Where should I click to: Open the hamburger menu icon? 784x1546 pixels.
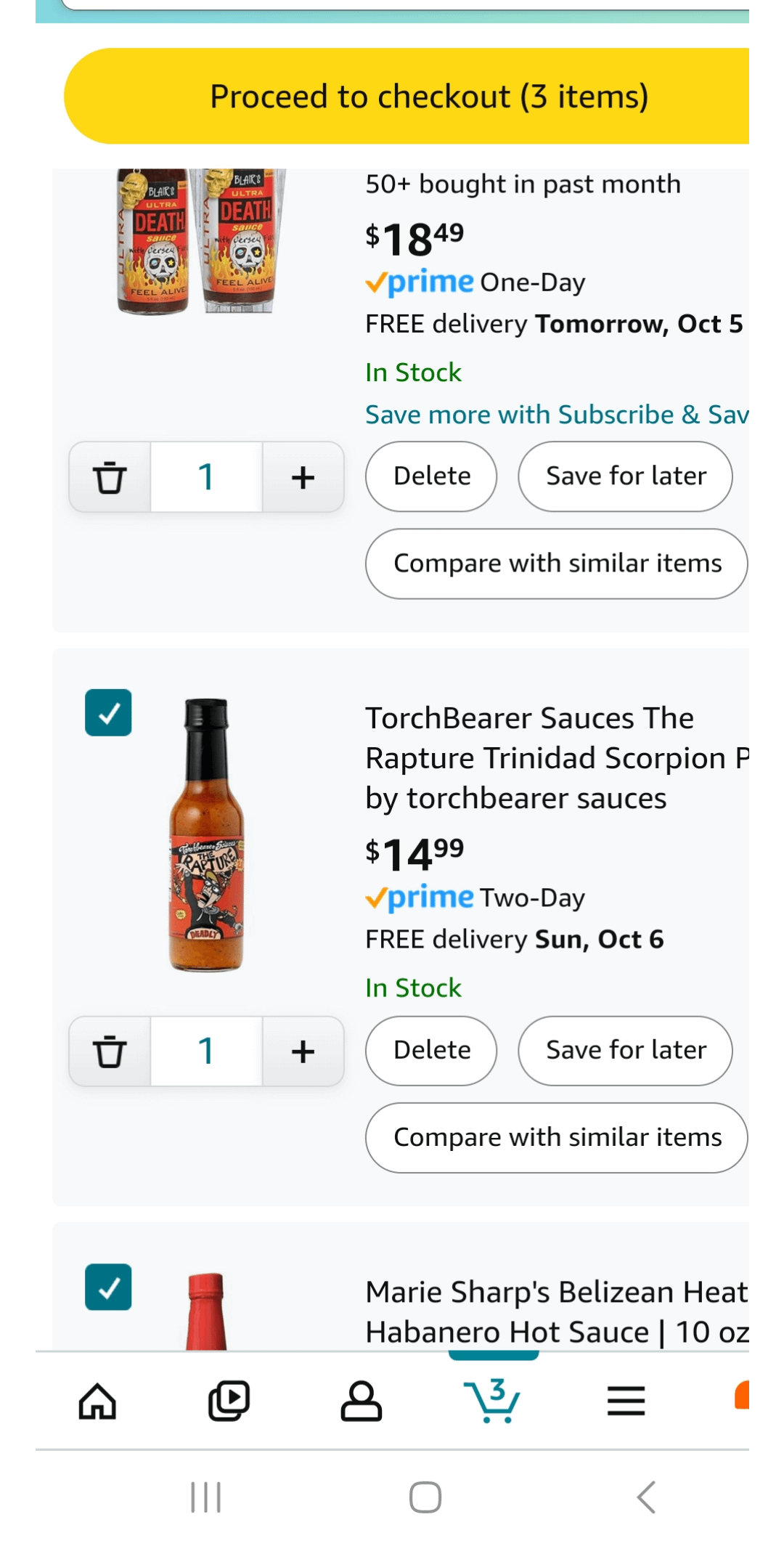pyautogui.click(x=626, y=1401)
